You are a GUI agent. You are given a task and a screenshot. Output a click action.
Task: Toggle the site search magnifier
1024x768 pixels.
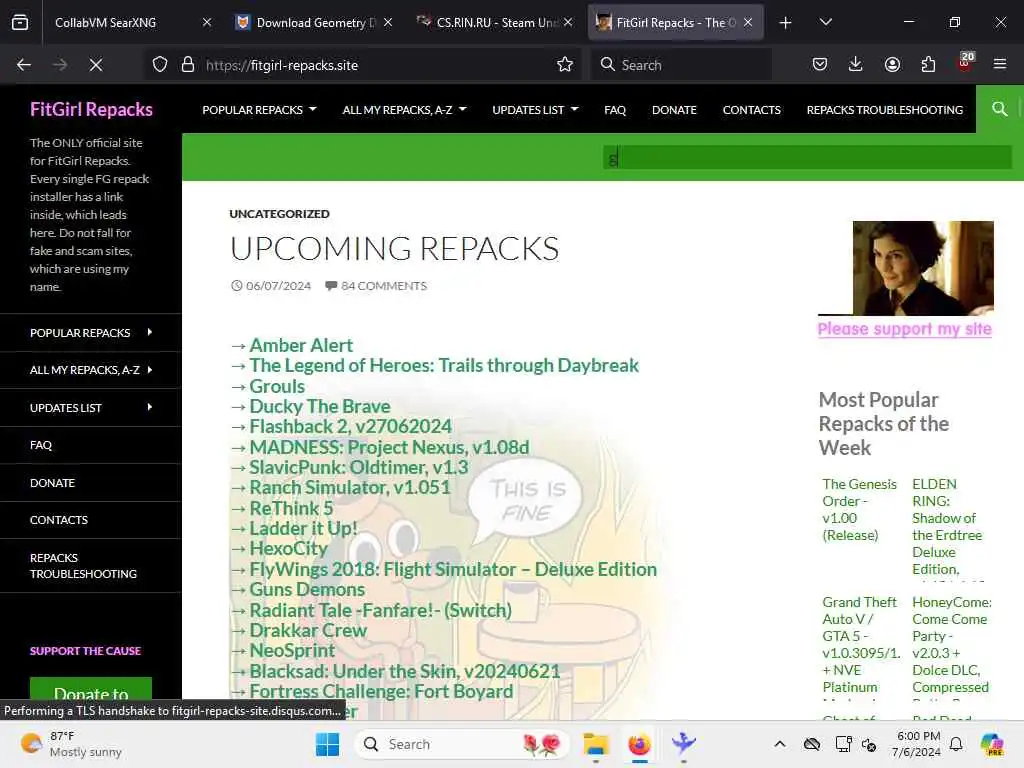1000,108
